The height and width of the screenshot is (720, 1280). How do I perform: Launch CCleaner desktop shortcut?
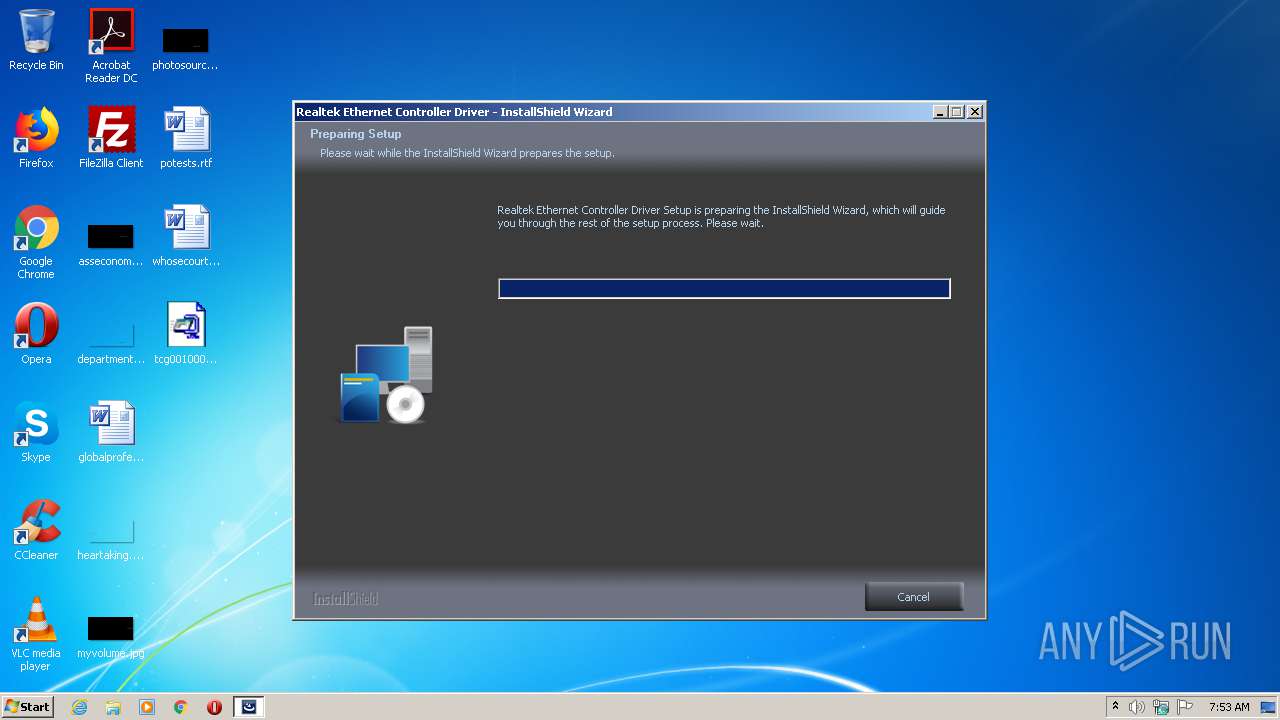pyautogui.click(x=36, y=530)
